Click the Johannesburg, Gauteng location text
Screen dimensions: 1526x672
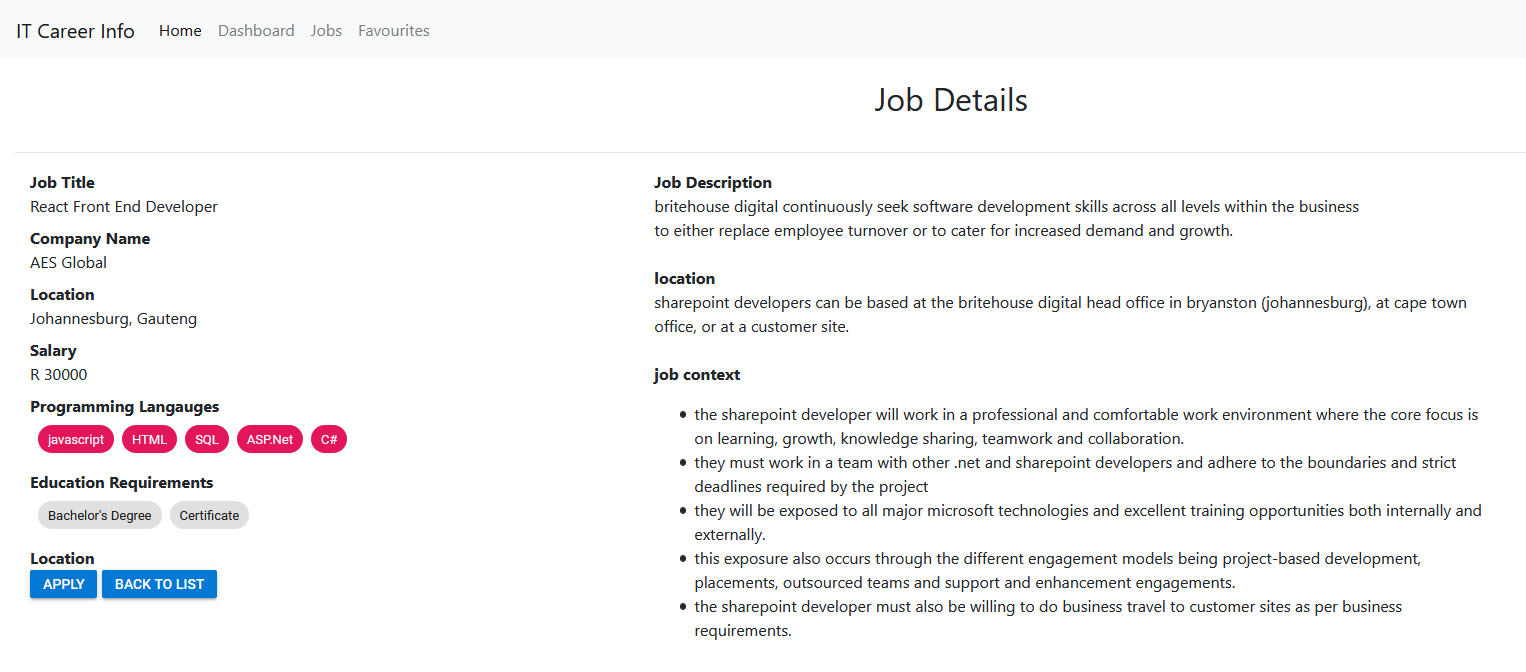click(x=113, y=318)
